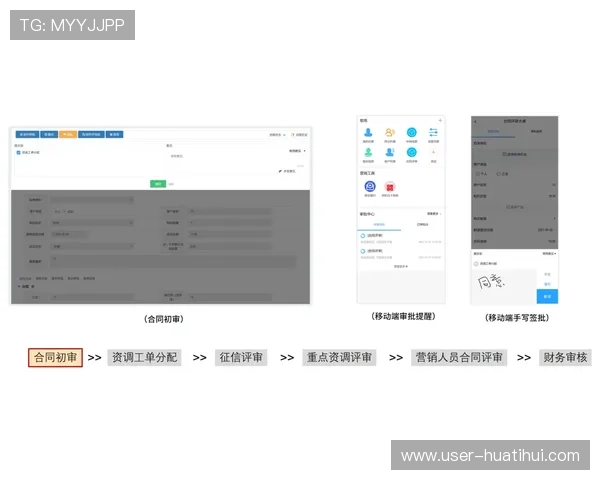Click the refresh icon at the web panel's top right
The image size is (600, 480).
pos(293,135)
